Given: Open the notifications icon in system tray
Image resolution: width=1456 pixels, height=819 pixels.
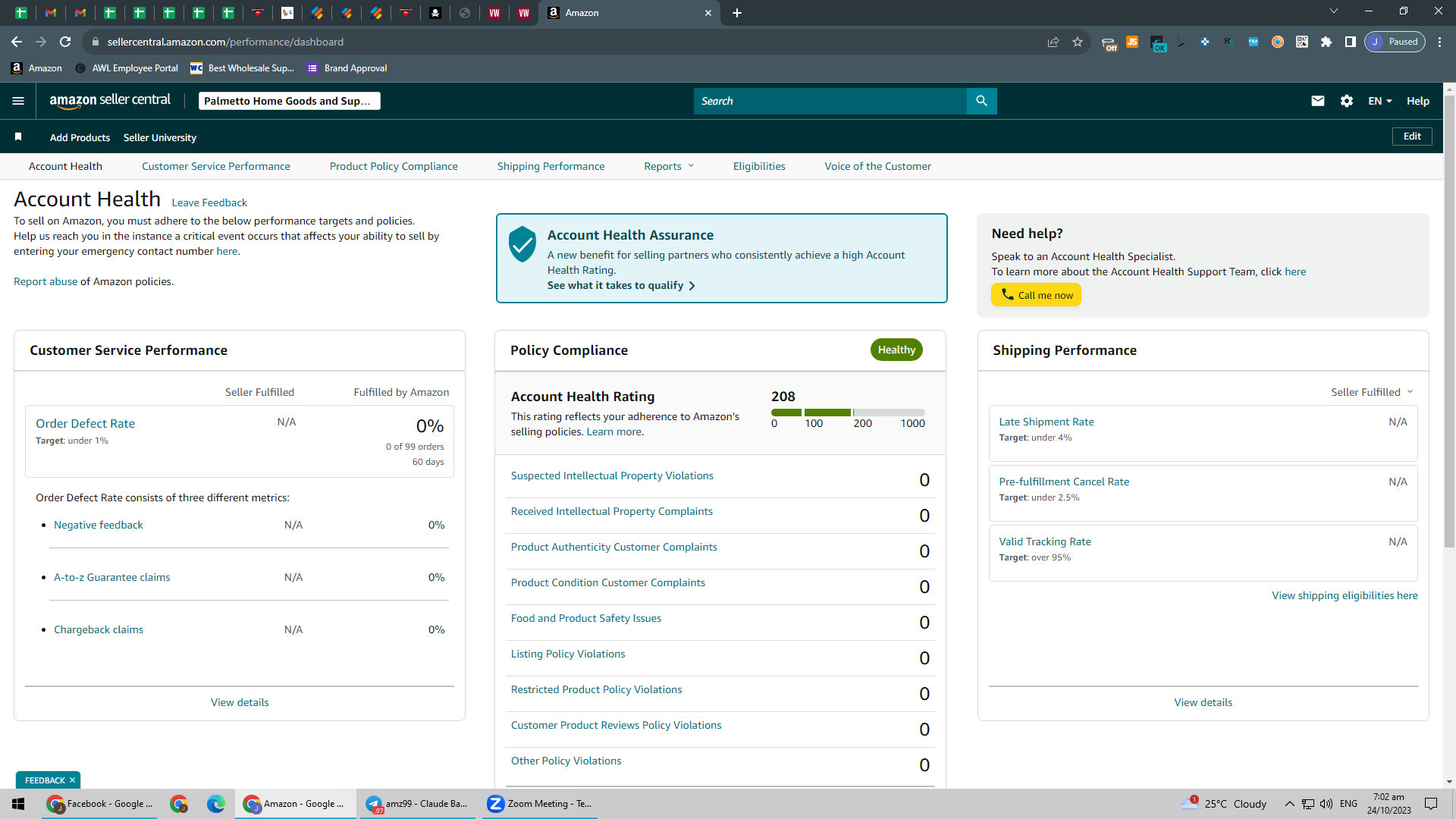Looking at the screenshot, I should pyautogui.click(x=1431, y=804).
